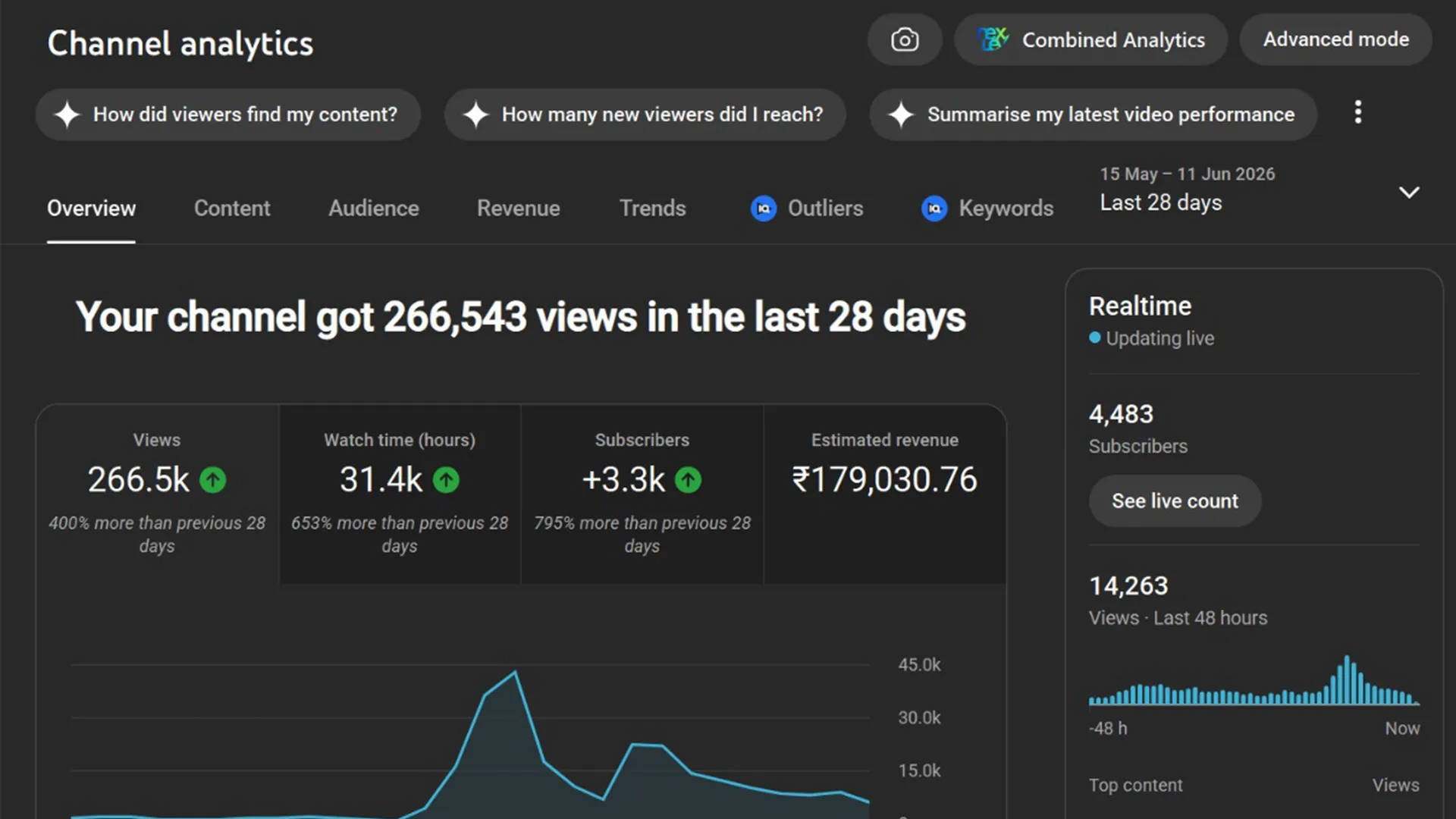This screenshot has width=1456, height=819.
Task: Select the Subscribers metric card
Action: pos(642,494)
